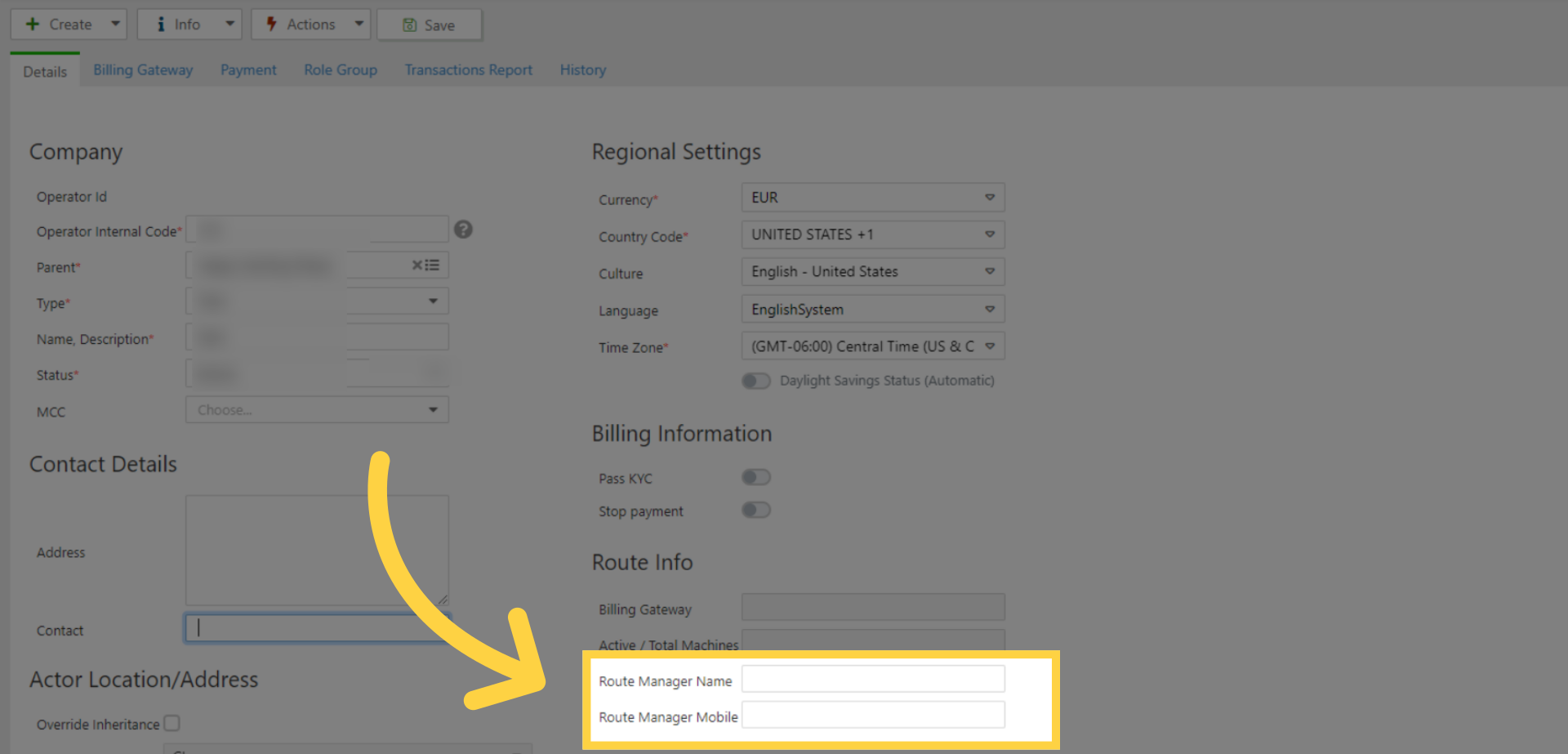
Task: Clear Parent field with the X icon
Action: pos(416,265)
